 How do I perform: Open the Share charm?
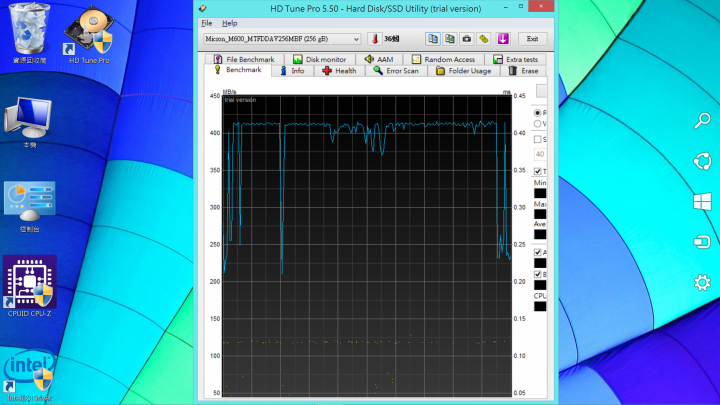tap(702, 161)
